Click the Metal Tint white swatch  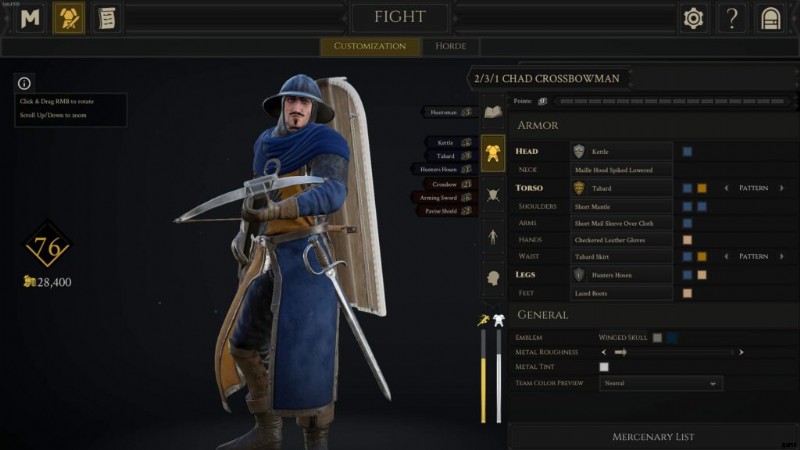coord(604,367)
